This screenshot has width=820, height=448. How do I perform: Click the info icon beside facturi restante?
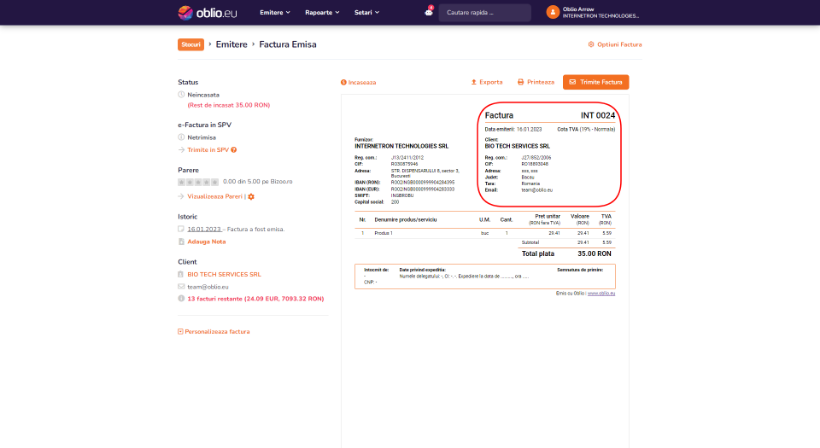[x=181, y=298]
